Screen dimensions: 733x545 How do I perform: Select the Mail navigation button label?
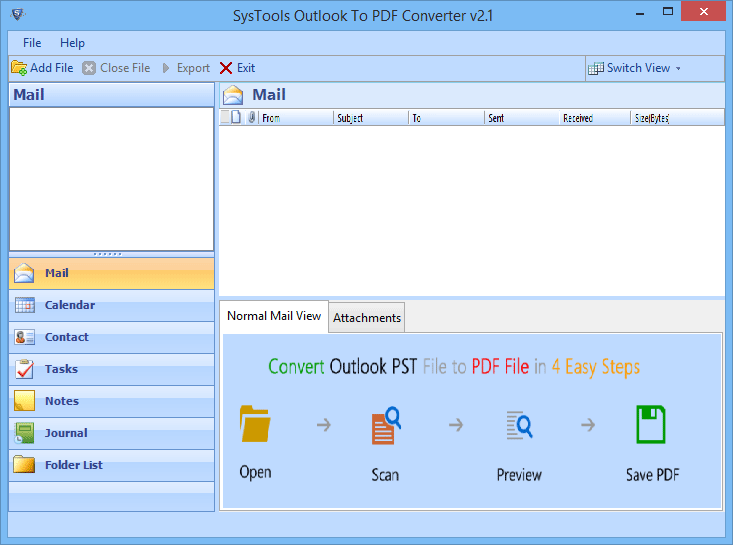click(x=57, y=273)
